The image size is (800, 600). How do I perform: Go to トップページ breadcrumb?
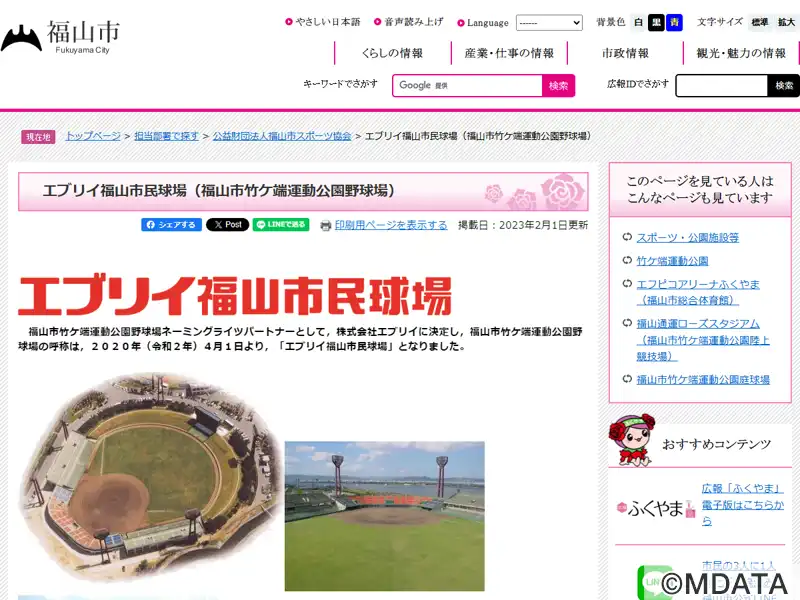click(x=93, y=136)
